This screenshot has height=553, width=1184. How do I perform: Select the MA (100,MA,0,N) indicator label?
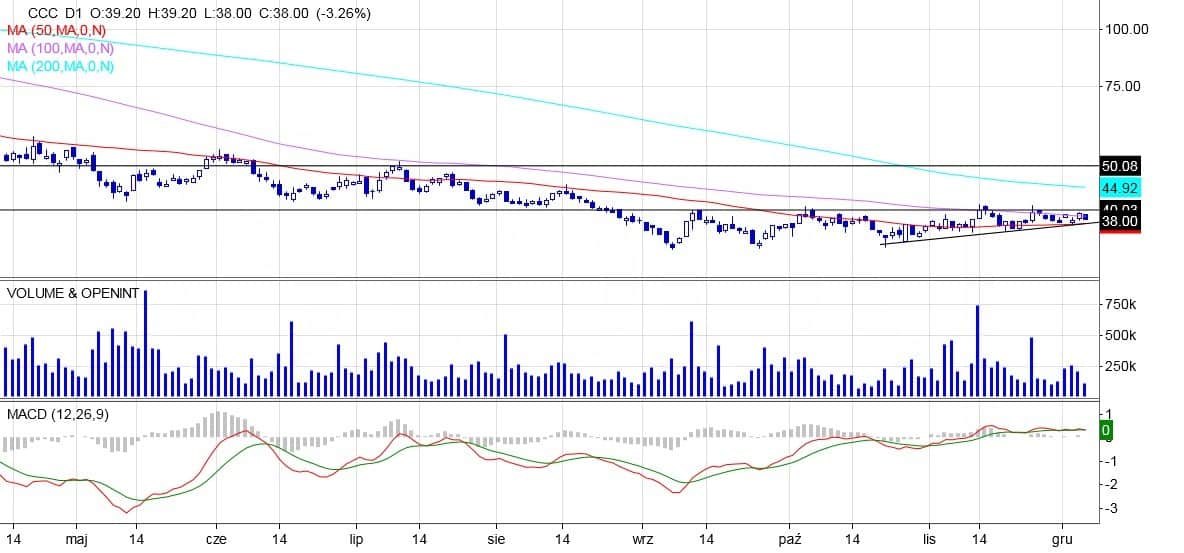pos(60,48)
